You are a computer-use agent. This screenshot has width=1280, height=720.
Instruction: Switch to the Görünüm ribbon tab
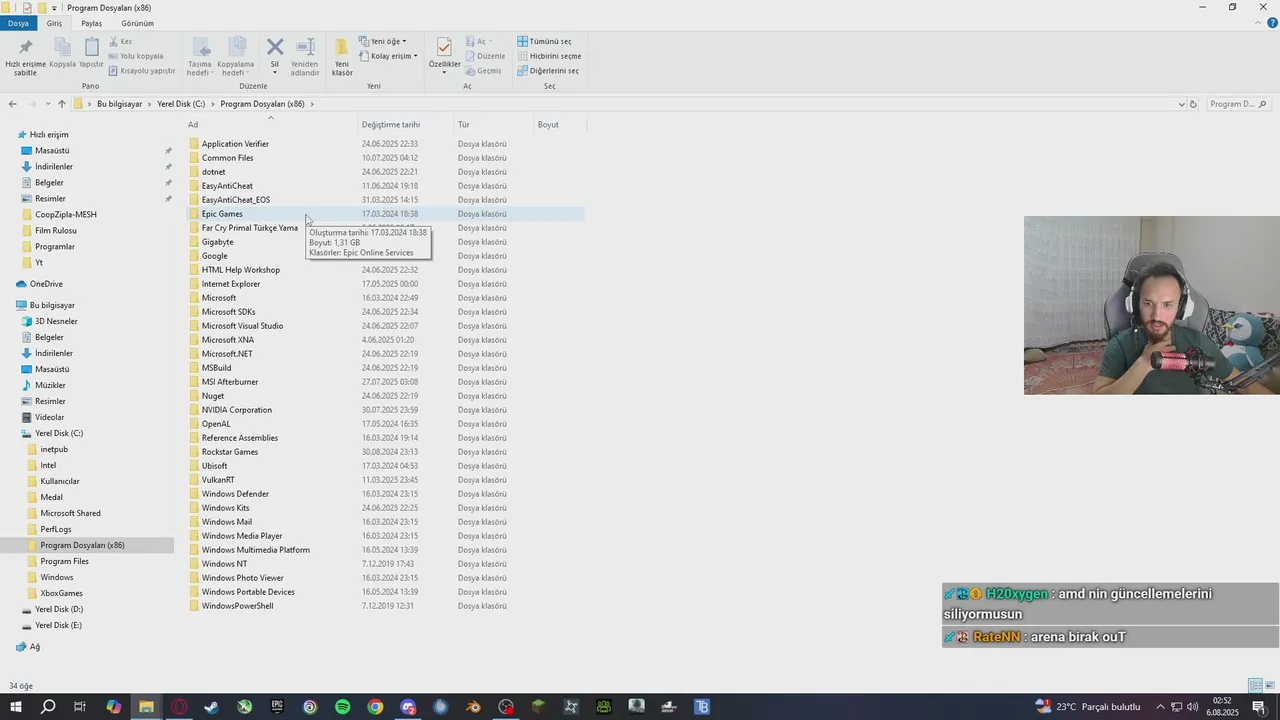coord(137,23)
